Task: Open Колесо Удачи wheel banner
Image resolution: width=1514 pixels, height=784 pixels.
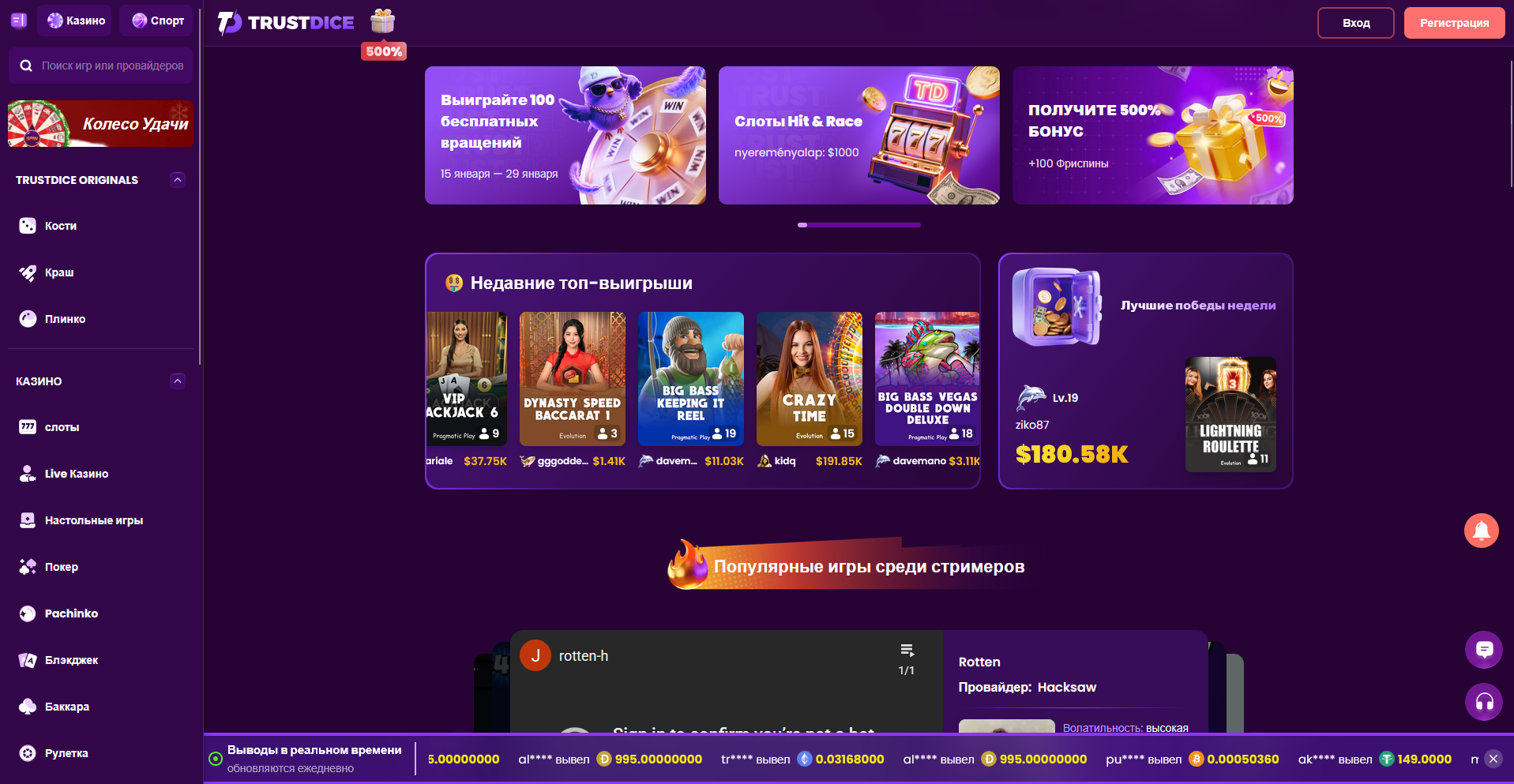Action: tap(100, 124)
